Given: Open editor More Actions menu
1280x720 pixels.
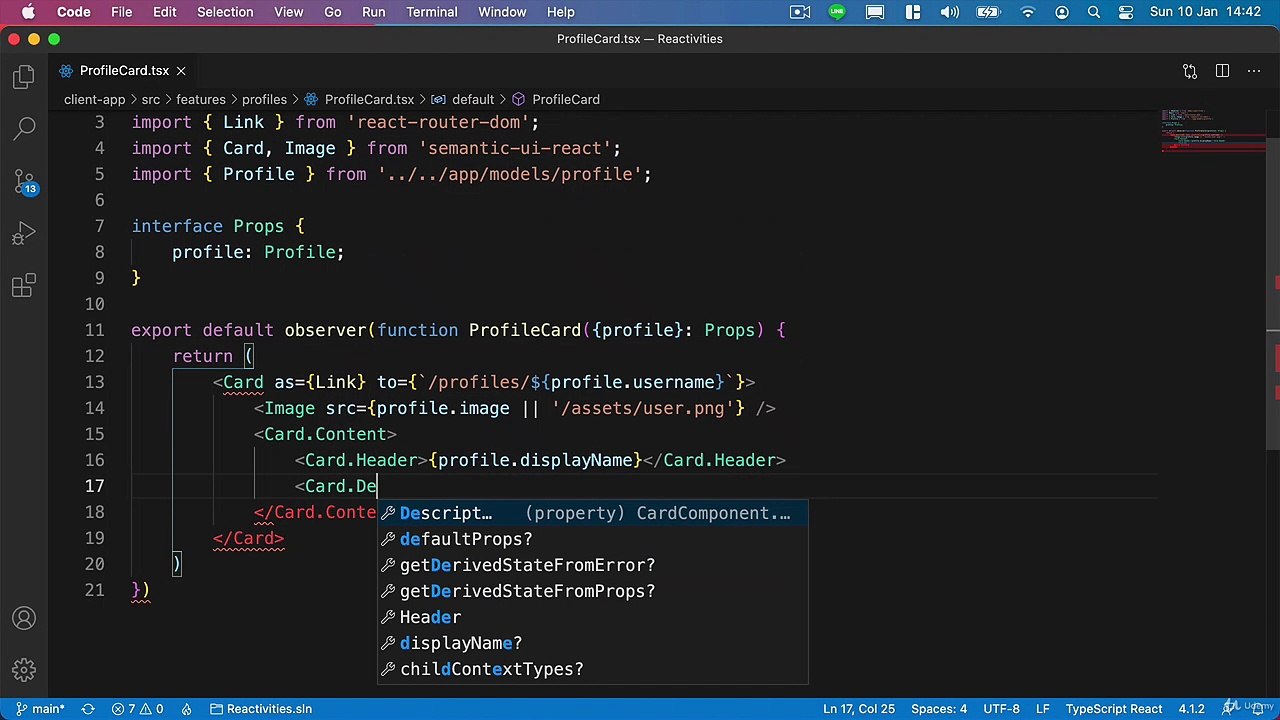Looking at the screenshot, I should coord(1254,71).
